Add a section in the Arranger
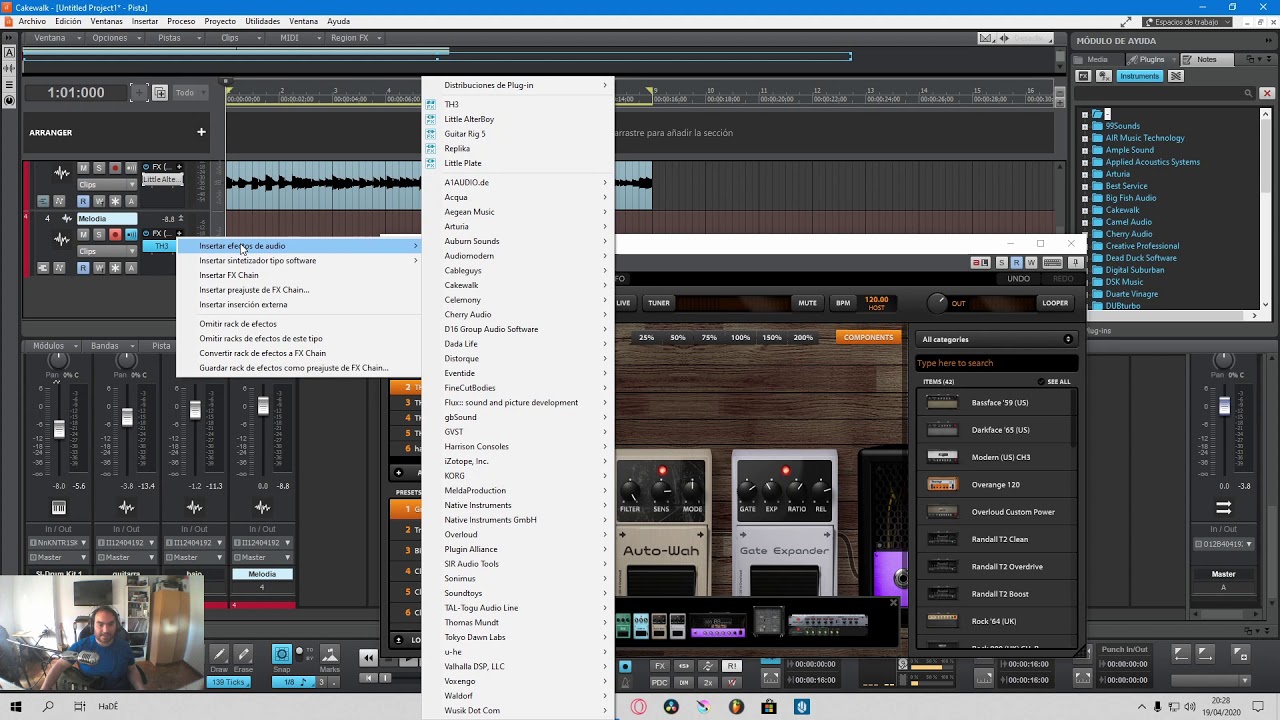 coord(201,132)
